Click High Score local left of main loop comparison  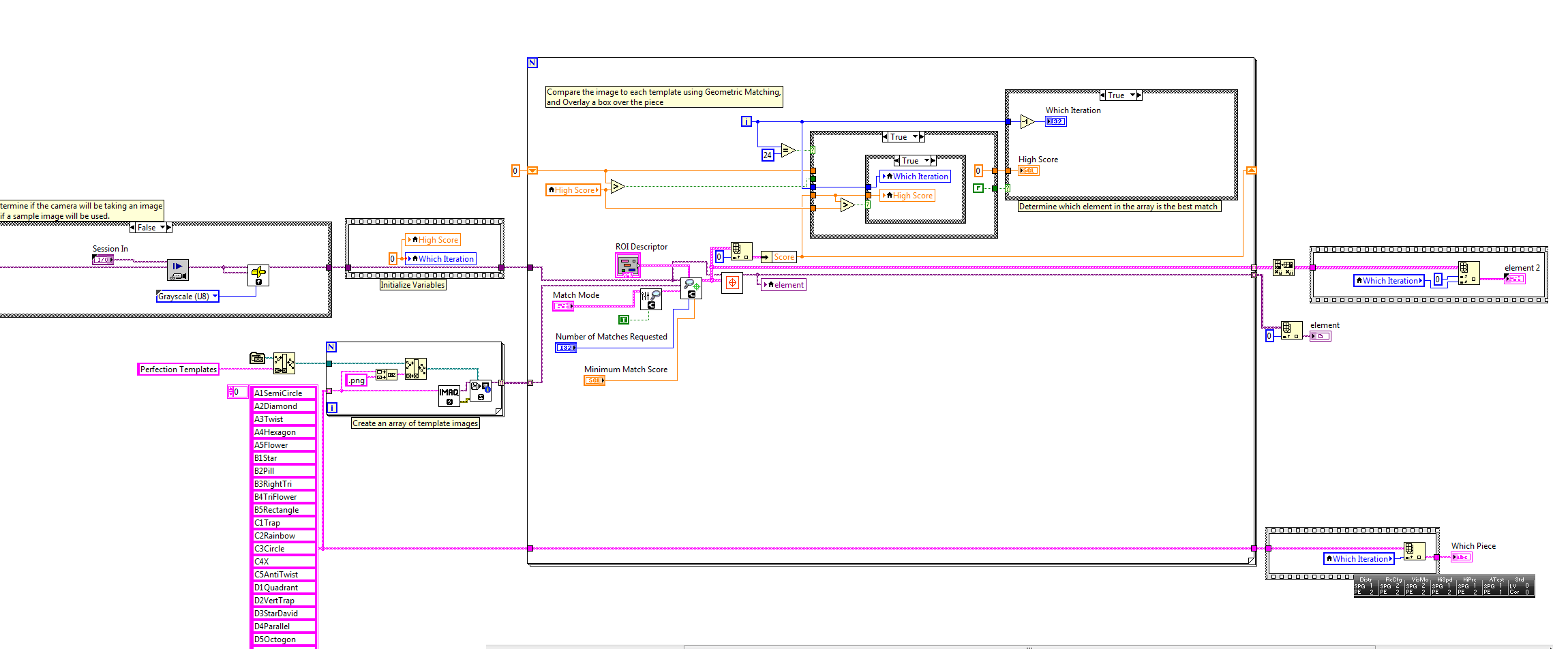[x=573, y=190]
